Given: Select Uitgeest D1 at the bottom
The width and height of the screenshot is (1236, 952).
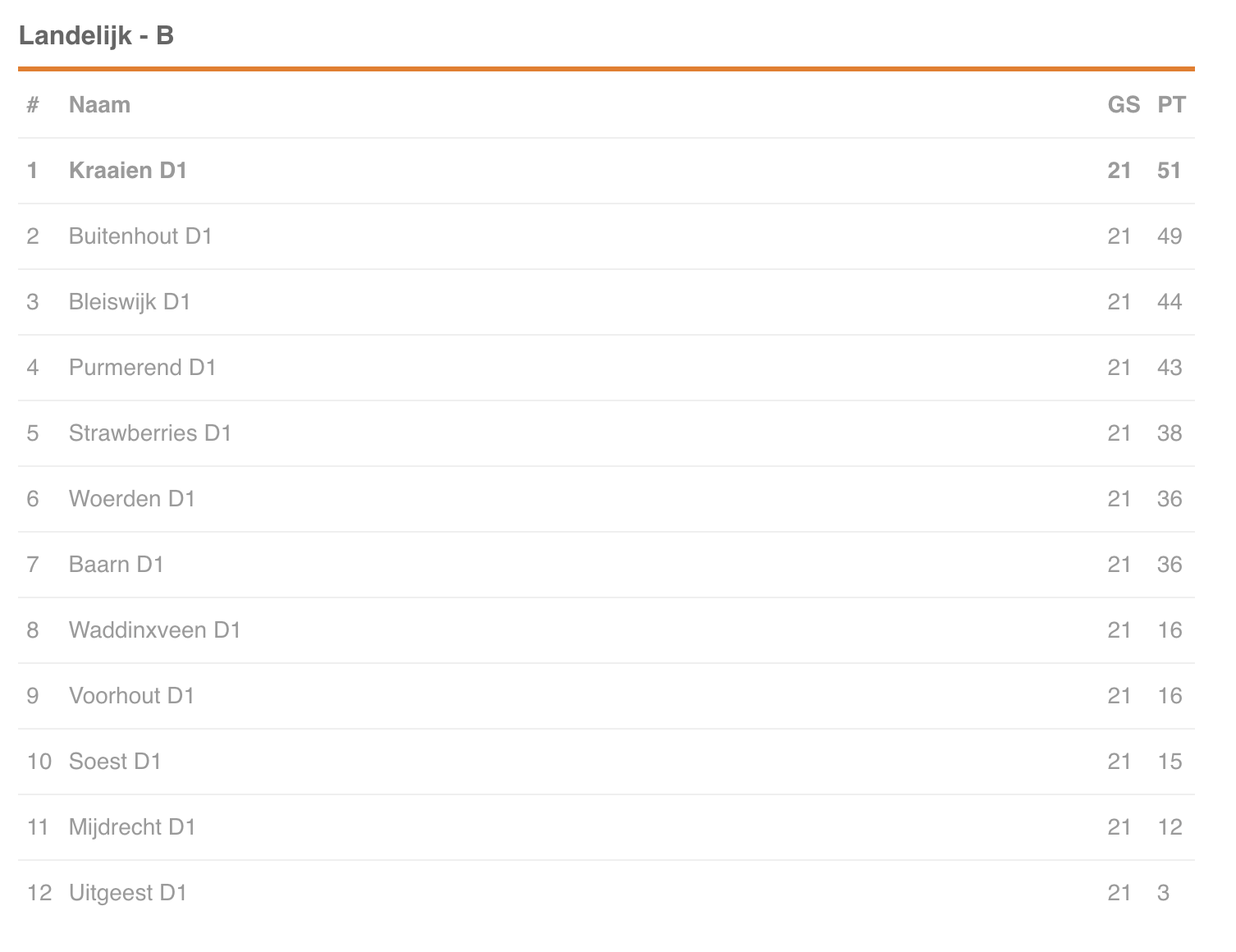Looking at the screenshot, I should tap(128, 893).
